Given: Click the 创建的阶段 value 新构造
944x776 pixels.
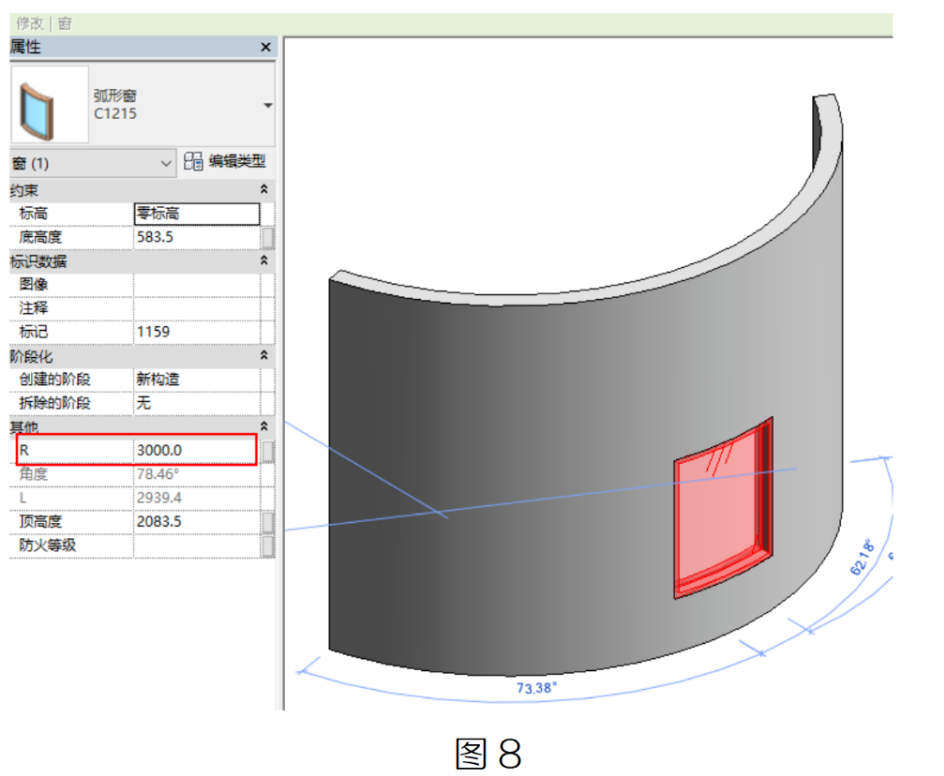Looking at the screenshot, I should pyautogui.click(x=197, y=379).
